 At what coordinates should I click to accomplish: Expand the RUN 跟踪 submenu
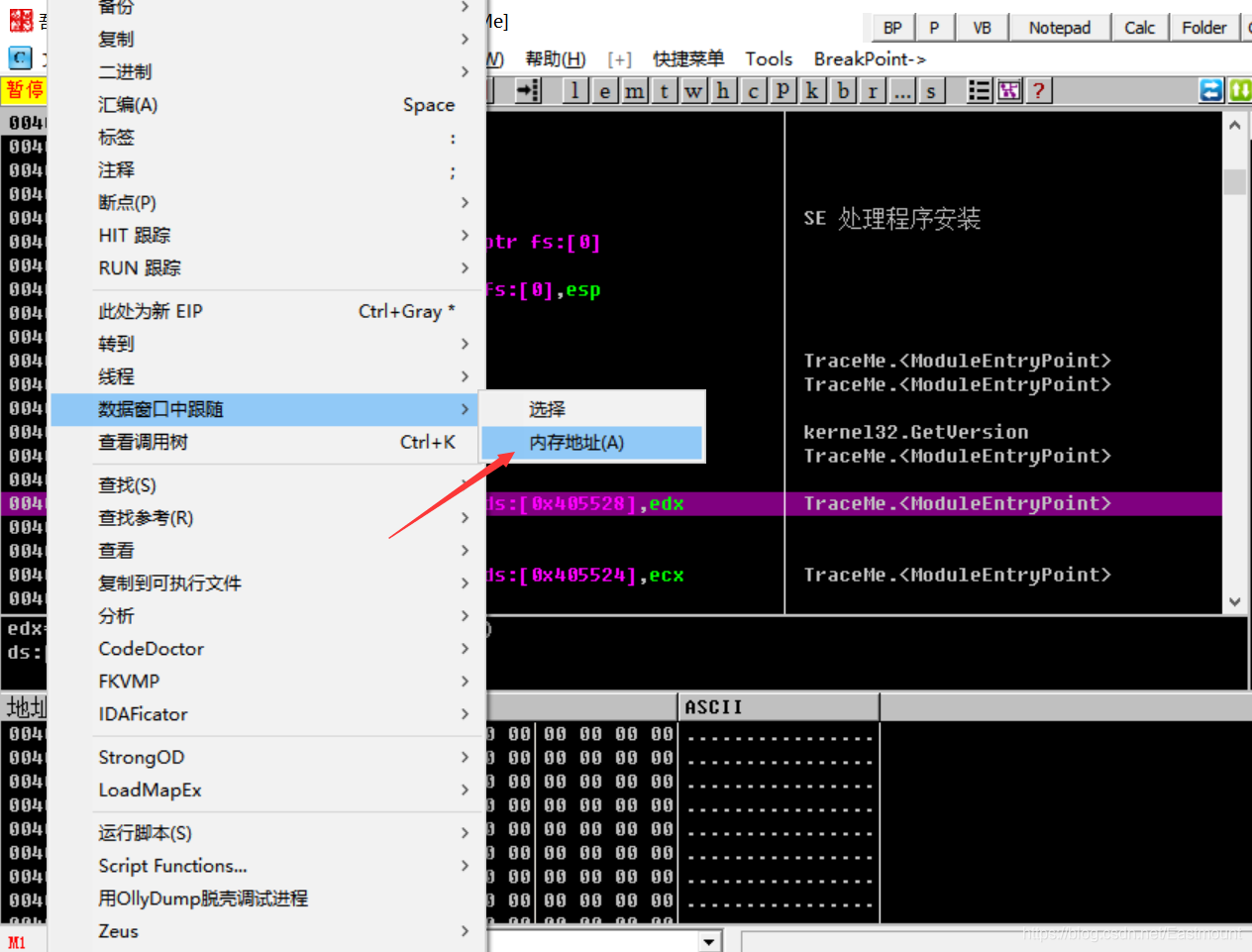(267, 267)
